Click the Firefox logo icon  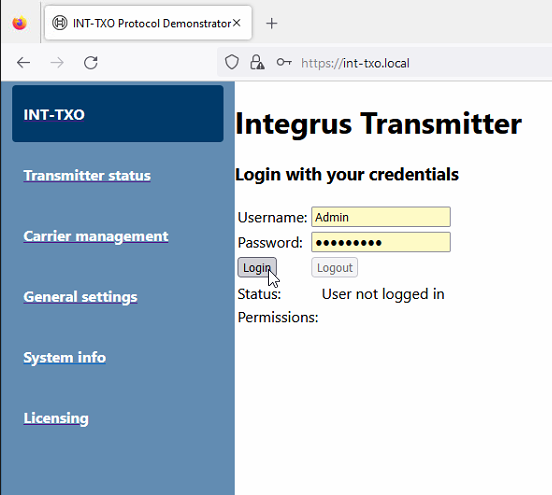19,23
